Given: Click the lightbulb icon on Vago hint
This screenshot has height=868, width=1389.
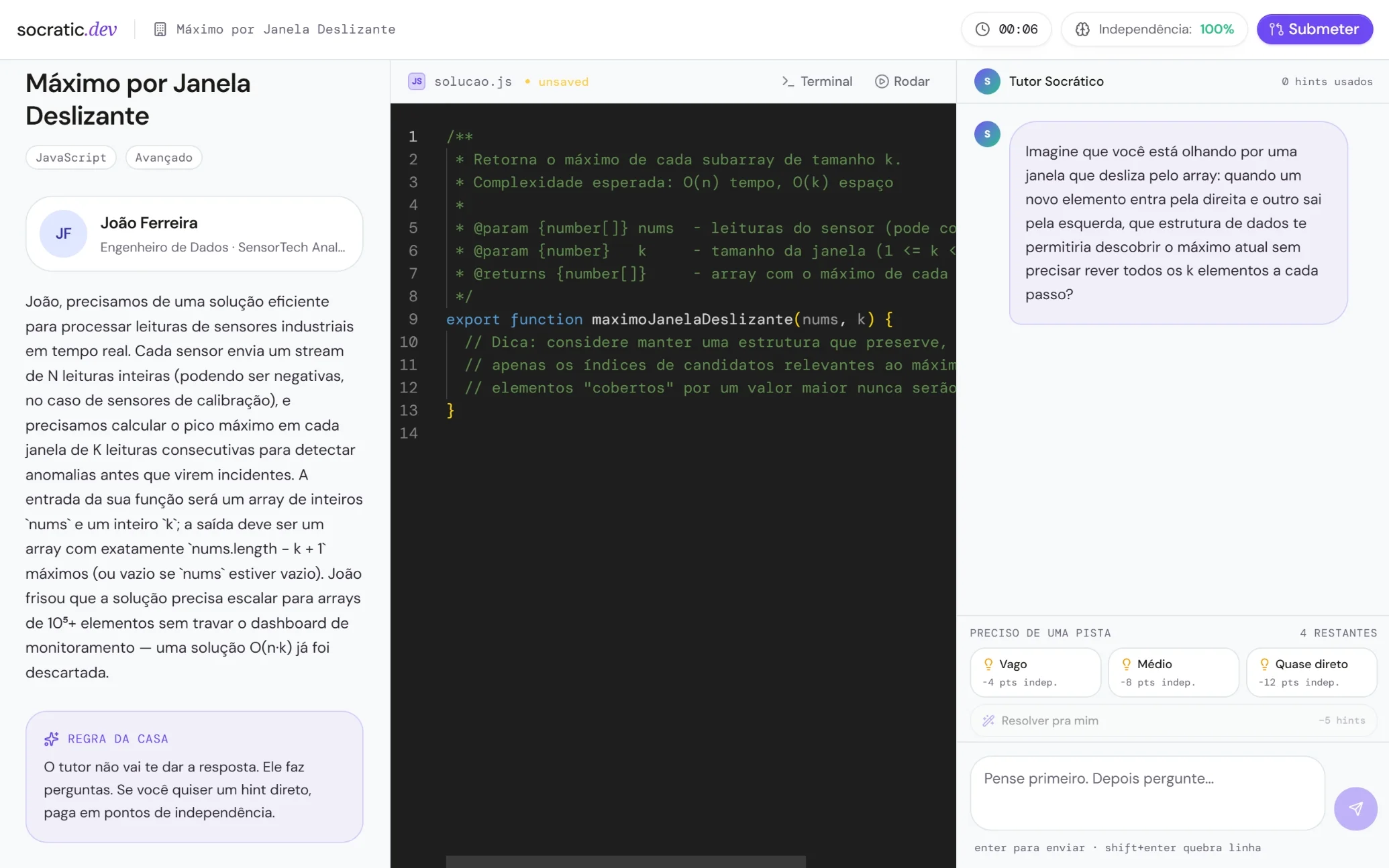Looking at the screenshot, I should (988, 664).
